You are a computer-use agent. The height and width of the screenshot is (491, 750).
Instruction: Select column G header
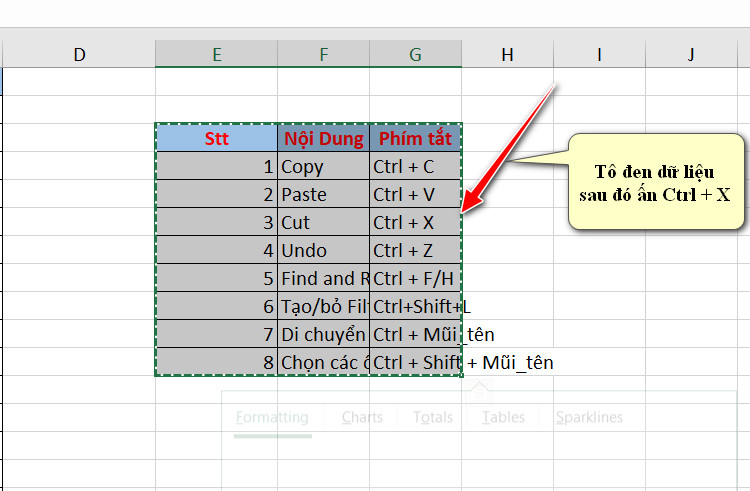click(415, 55)
